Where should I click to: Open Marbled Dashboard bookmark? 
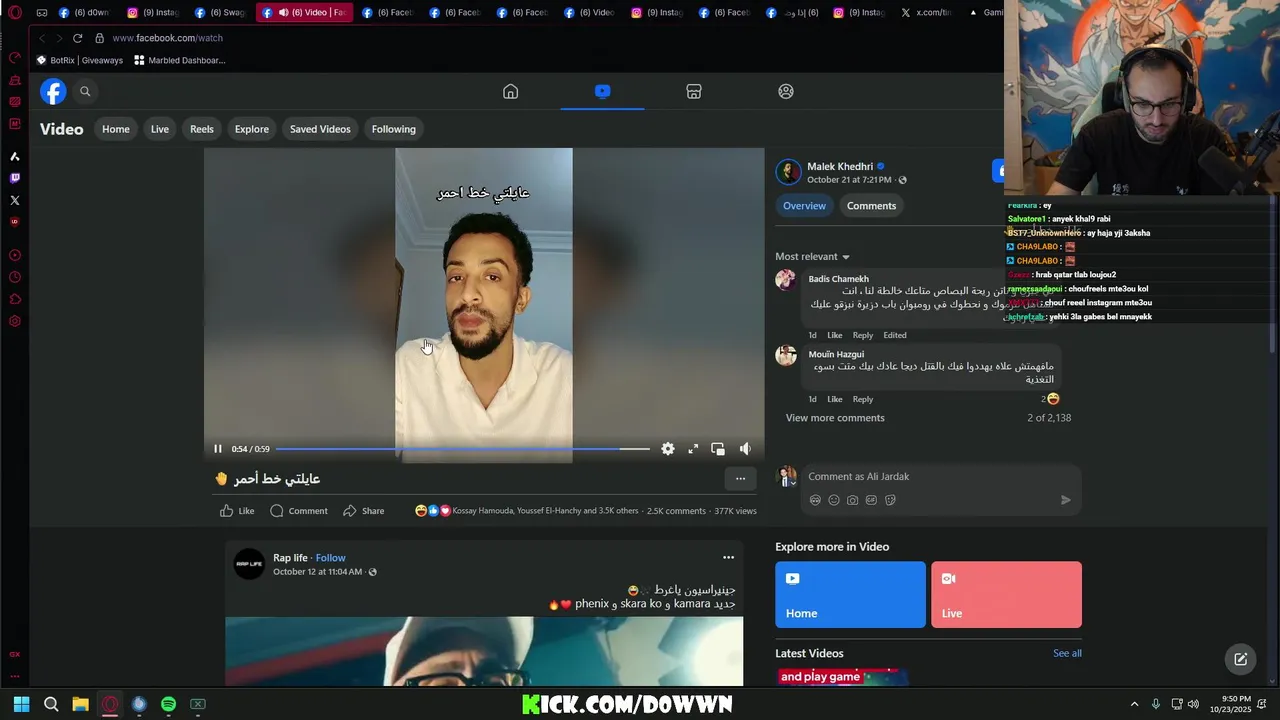[x=180, y=60]
